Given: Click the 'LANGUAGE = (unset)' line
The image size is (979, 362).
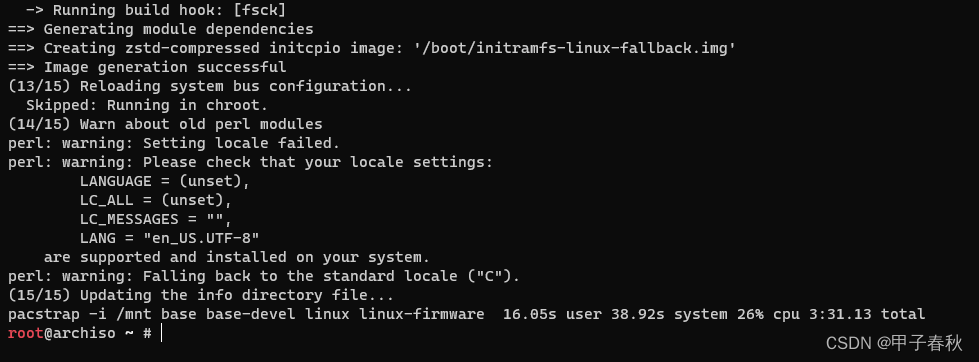Looking at the screenshot, I should pos(165,181).
